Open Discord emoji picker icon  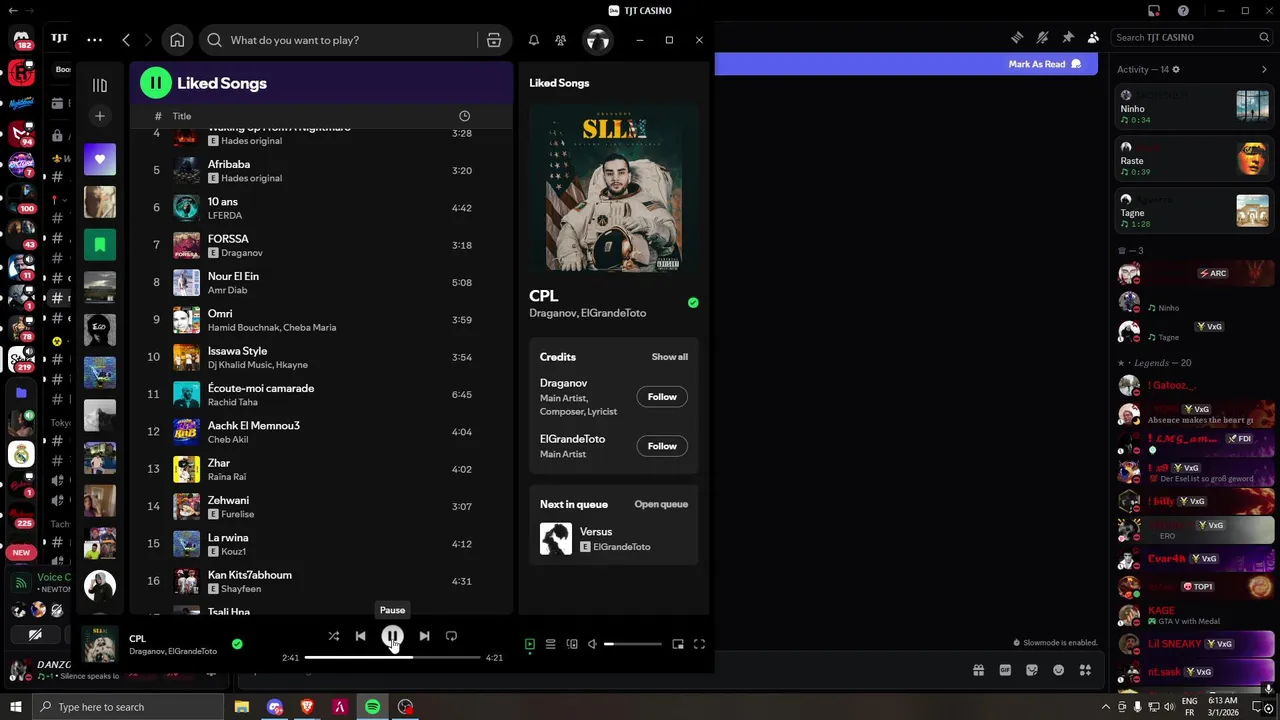tap(1059, 670)
